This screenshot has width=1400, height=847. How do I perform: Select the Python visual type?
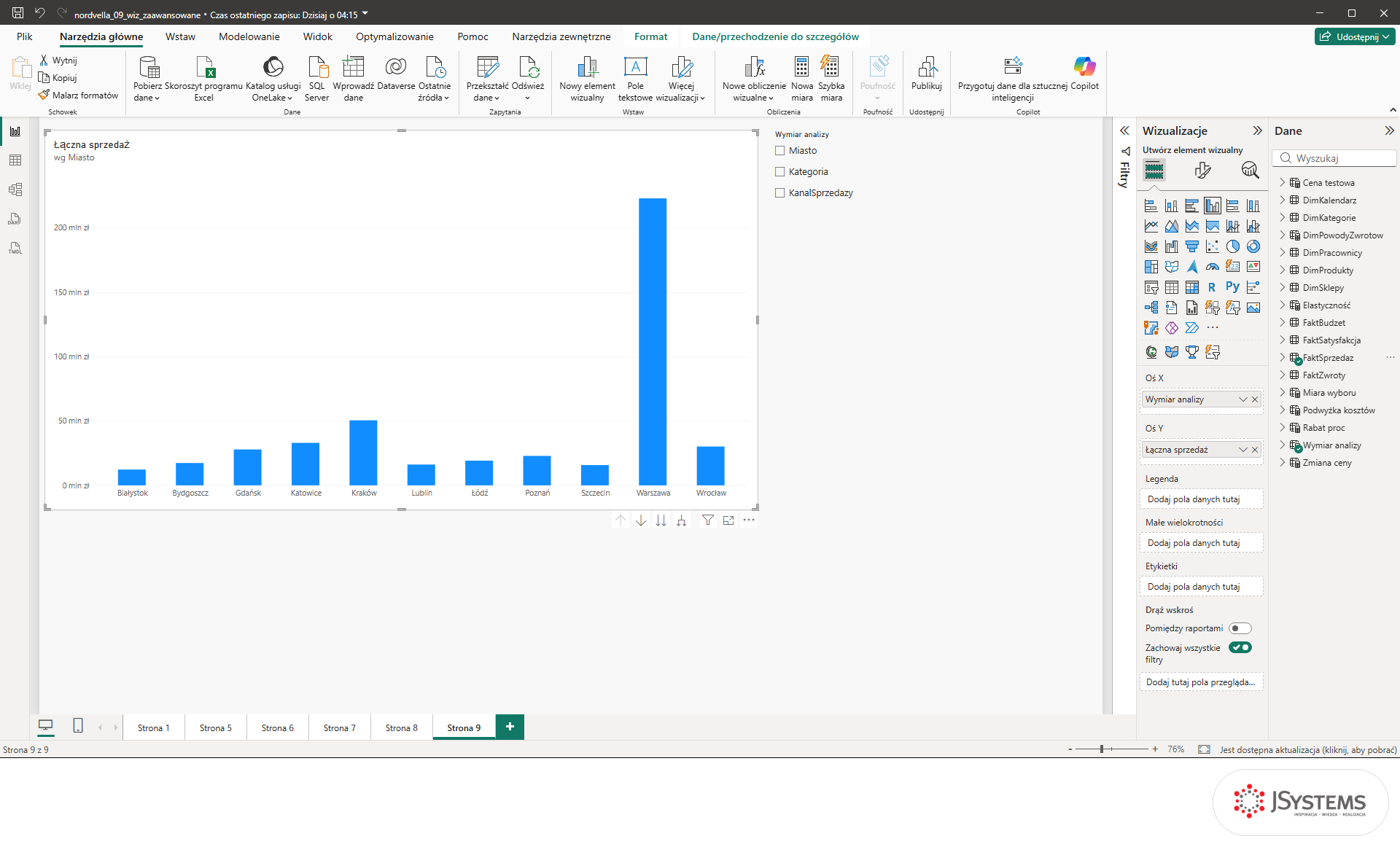point(1232,287)
